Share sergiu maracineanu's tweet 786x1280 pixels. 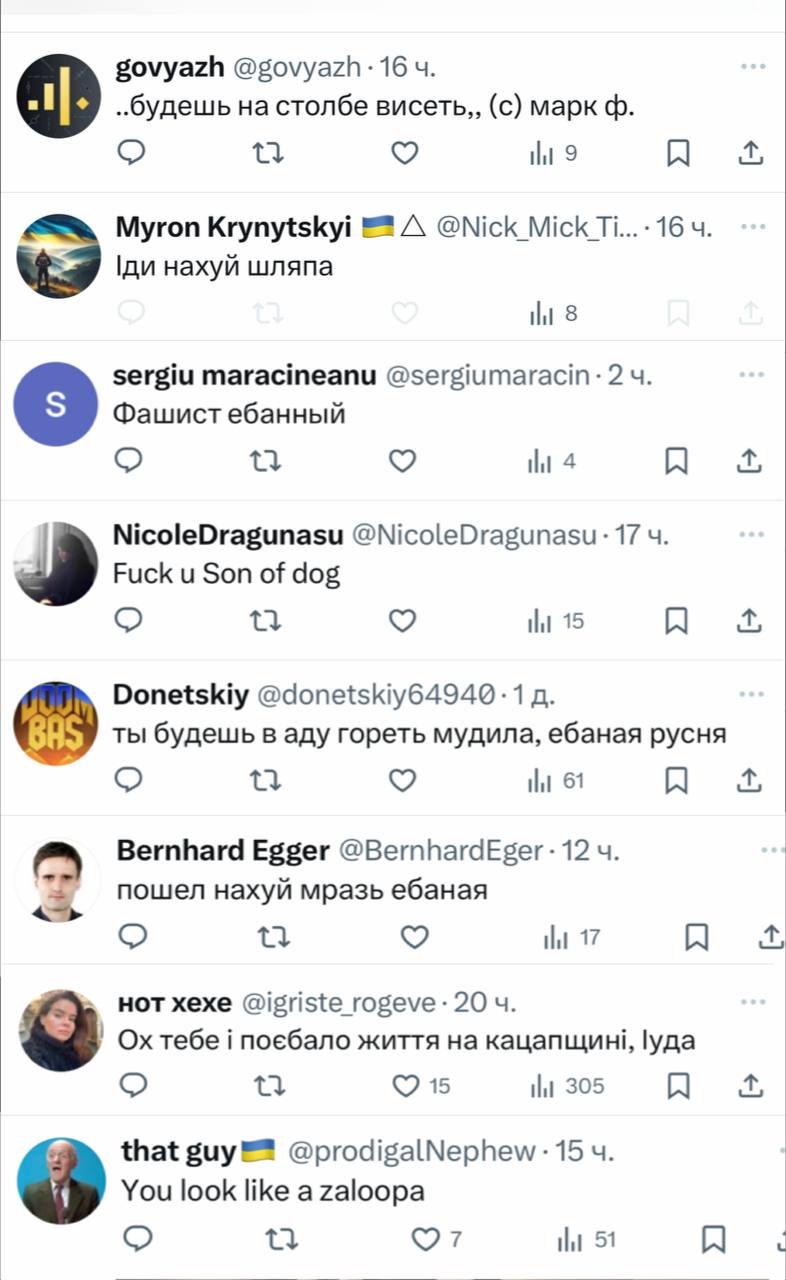pyautogui.click(x=749, y=461)
